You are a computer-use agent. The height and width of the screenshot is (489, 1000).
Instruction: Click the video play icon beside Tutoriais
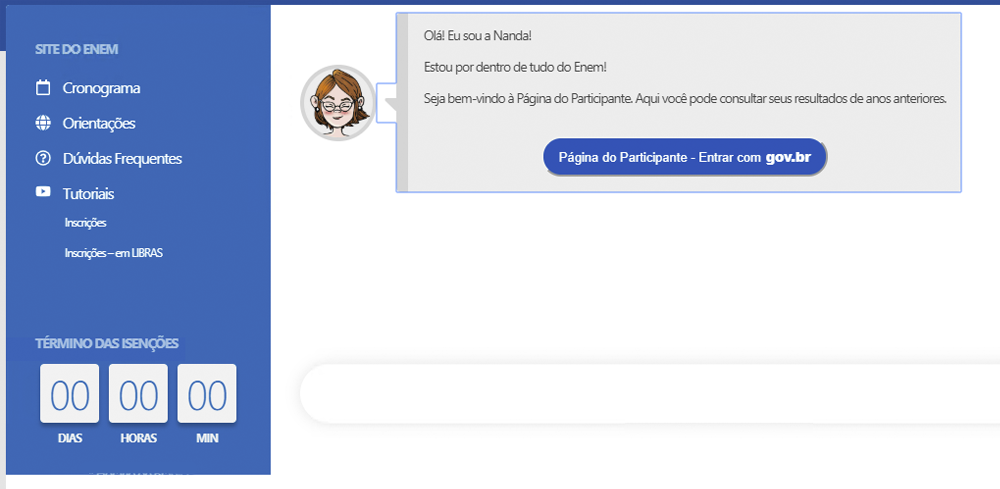point(43,192)
